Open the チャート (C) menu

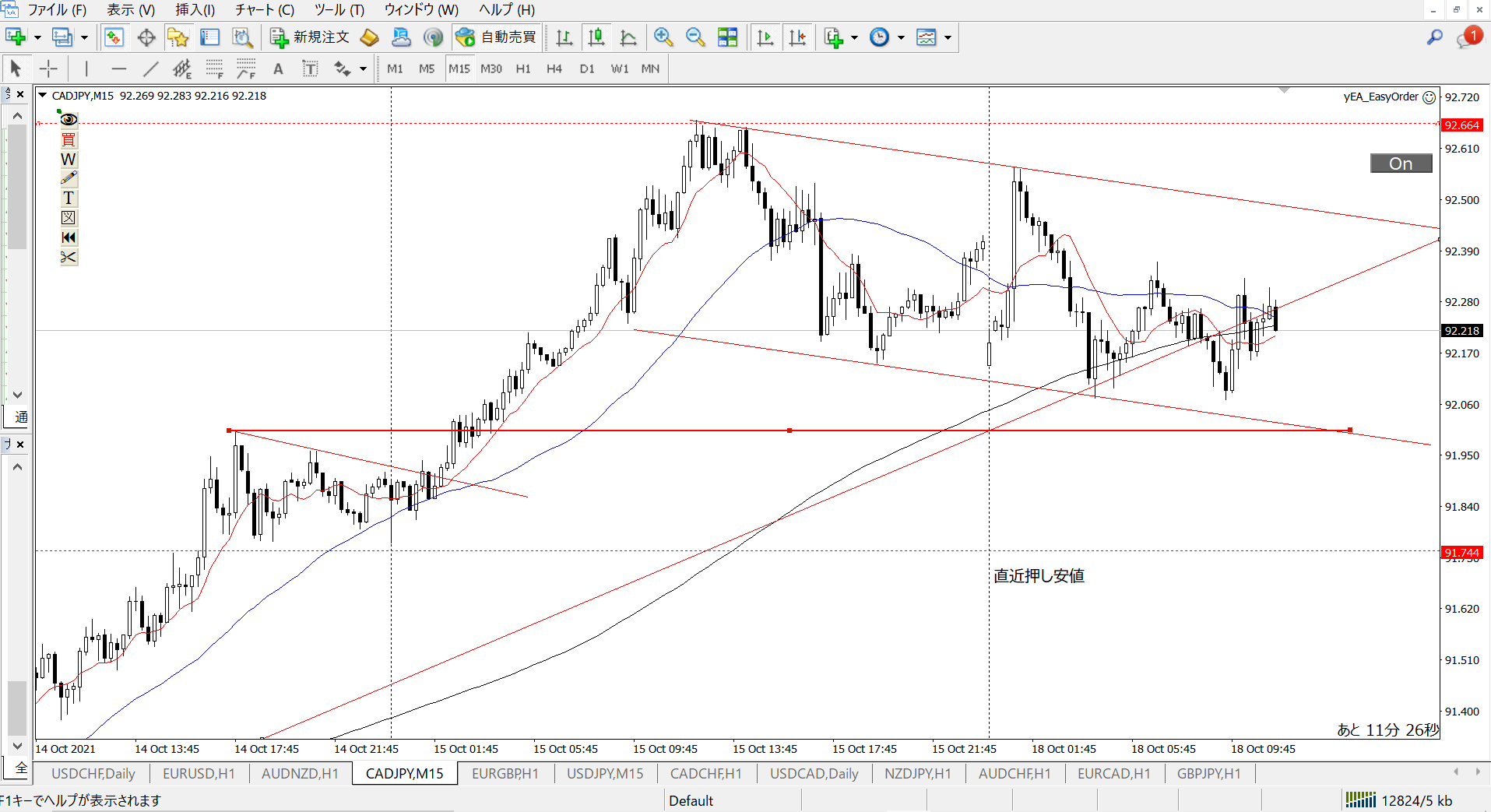pos(265,9)
